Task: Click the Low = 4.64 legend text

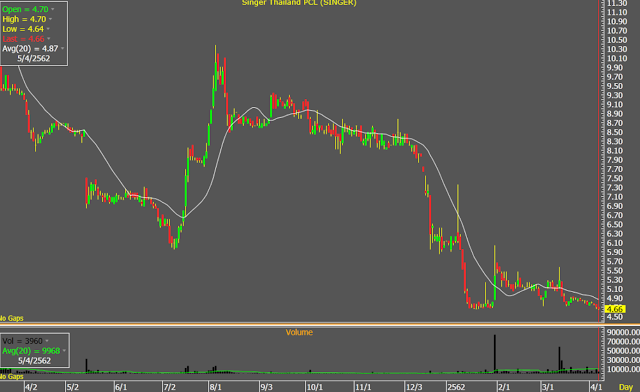Action: pyautogui.click(x=23, y=29)
